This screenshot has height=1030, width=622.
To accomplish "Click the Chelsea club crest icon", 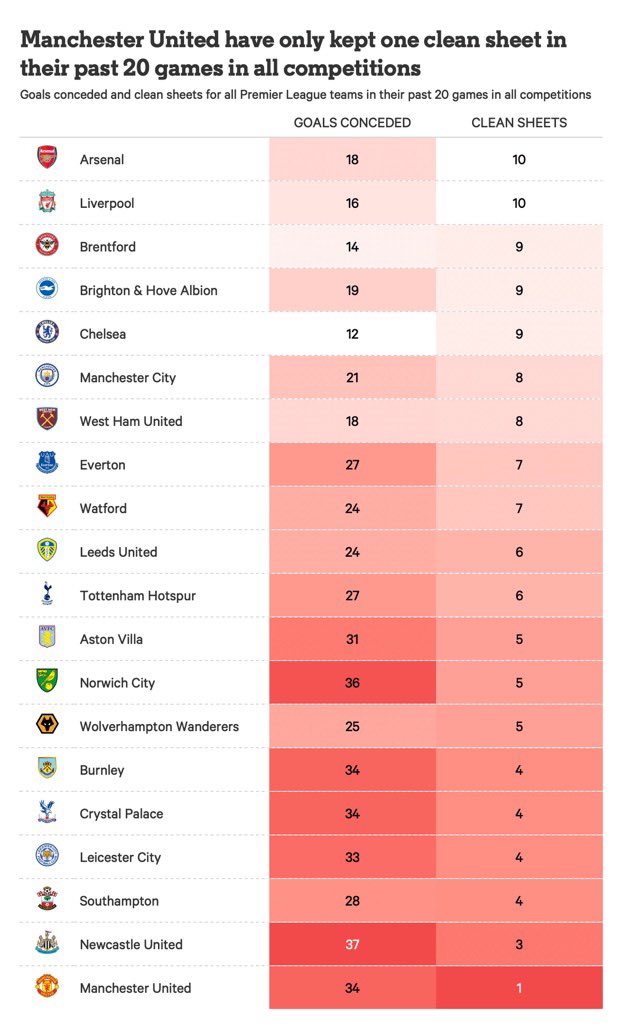I will (47, 333).
